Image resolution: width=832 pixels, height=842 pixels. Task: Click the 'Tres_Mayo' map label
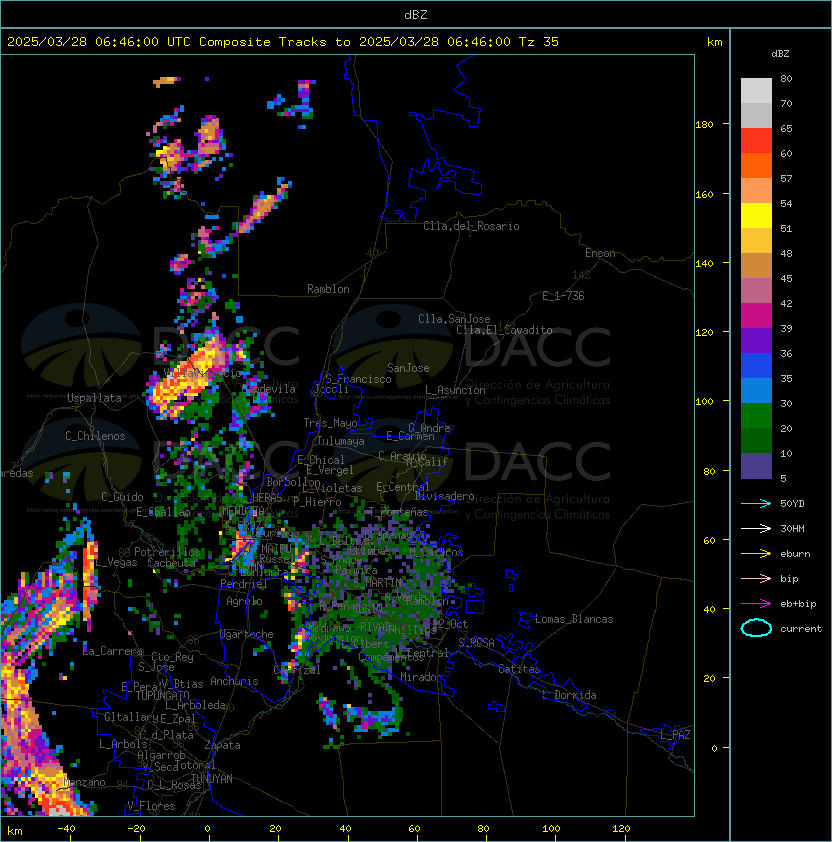330,423
